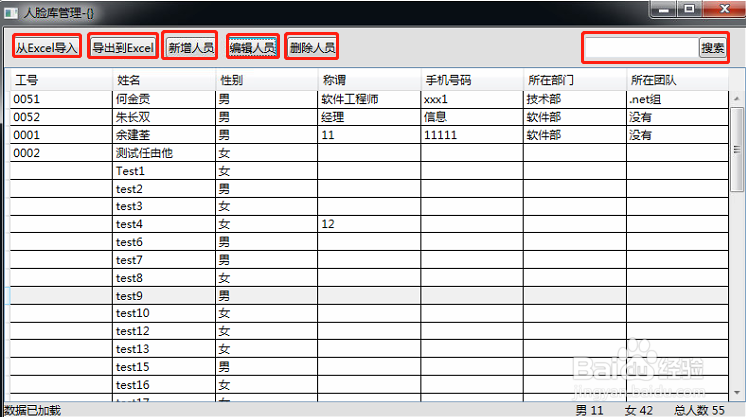Select the highlighted test9 row

[x=369, y=296]
